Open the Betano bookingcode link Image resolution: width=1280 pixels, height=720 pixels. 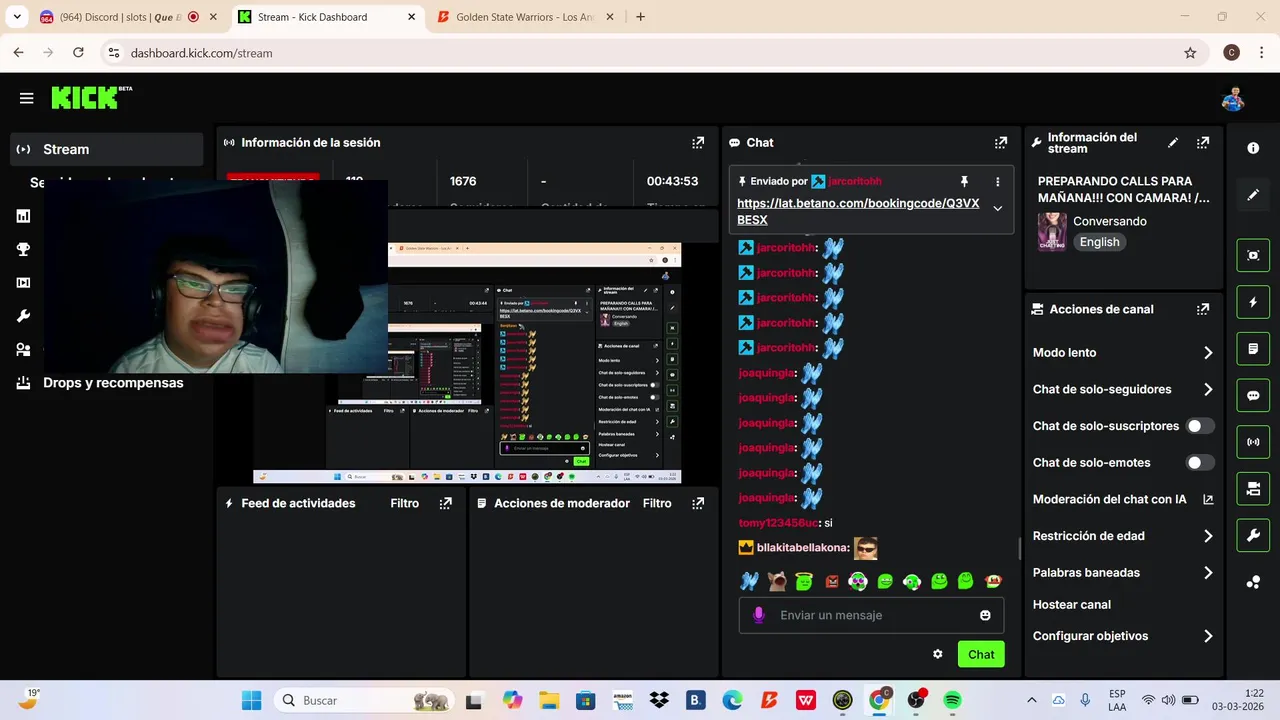858,212
